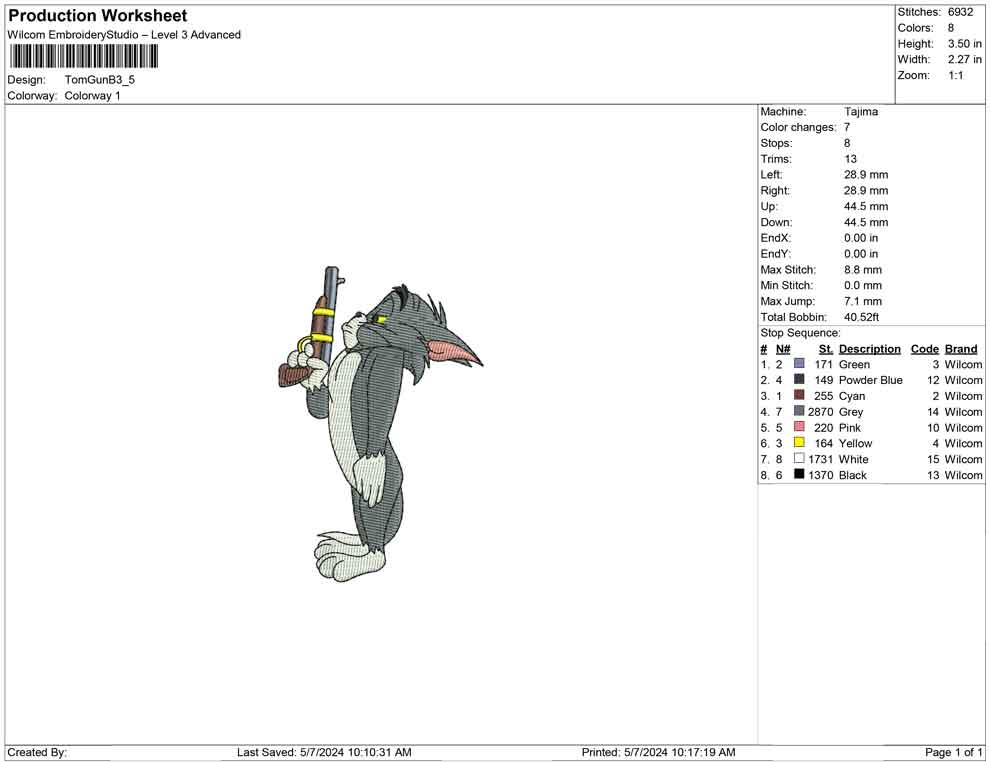Click the Max Stitch value '8.8 mm'
990x762 pixels.
863,270
